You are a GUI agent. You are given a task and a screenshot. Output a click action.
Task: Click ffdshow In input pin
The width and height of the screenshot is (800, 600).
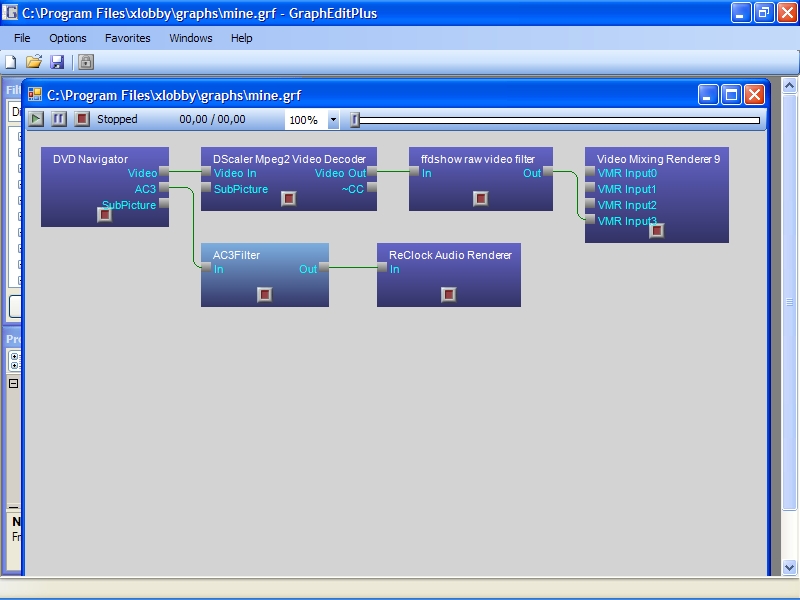[x=414, y=172]
